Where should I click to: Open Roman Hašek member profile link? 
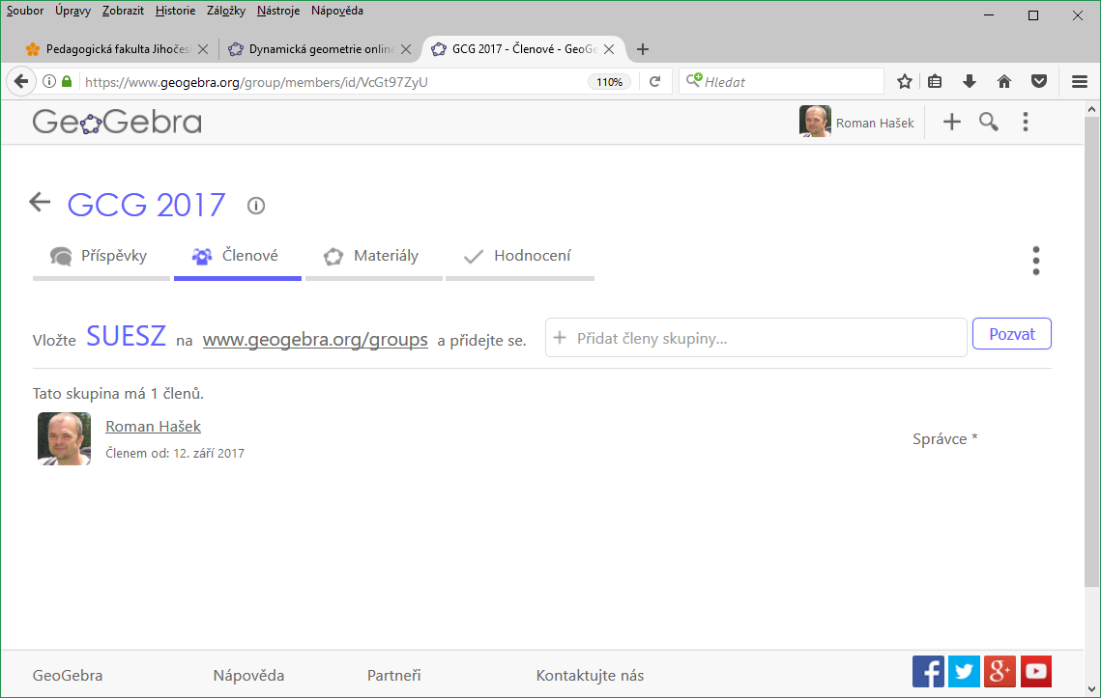pyautogui.click(x=153, y=426)
